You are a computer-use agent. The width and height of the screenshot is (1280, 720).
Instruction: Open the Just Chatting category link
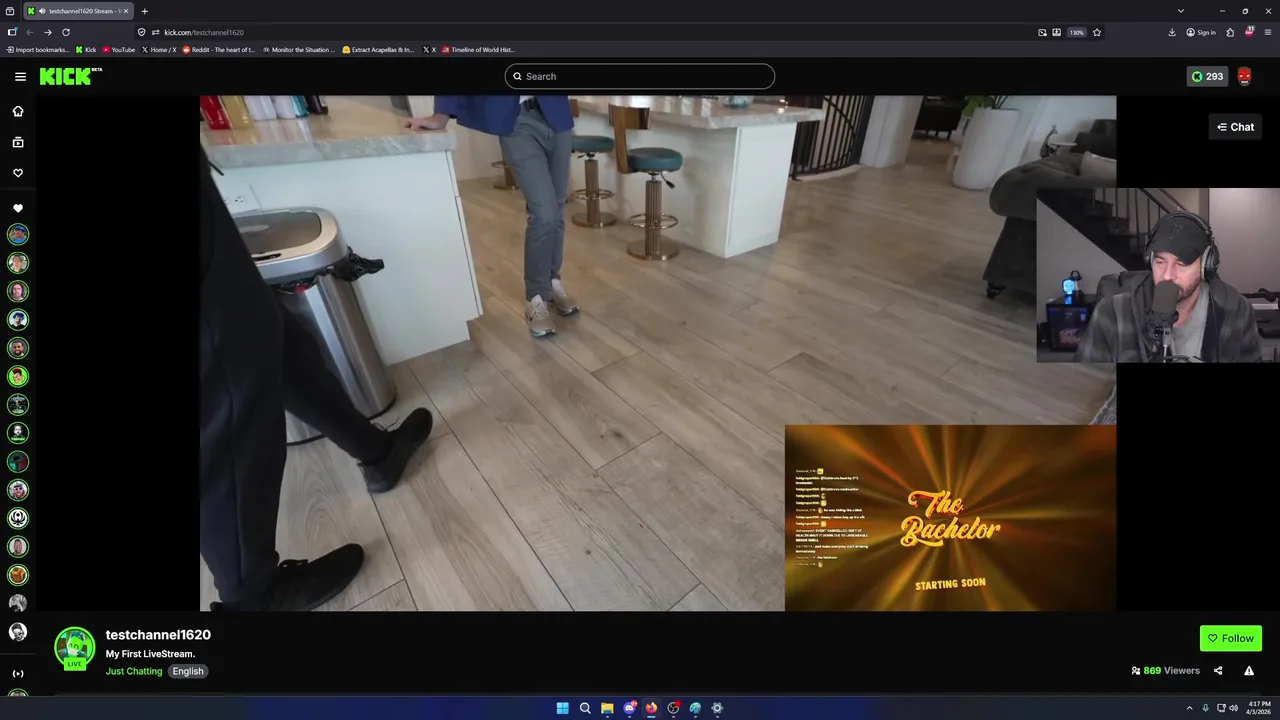(134, 671)
